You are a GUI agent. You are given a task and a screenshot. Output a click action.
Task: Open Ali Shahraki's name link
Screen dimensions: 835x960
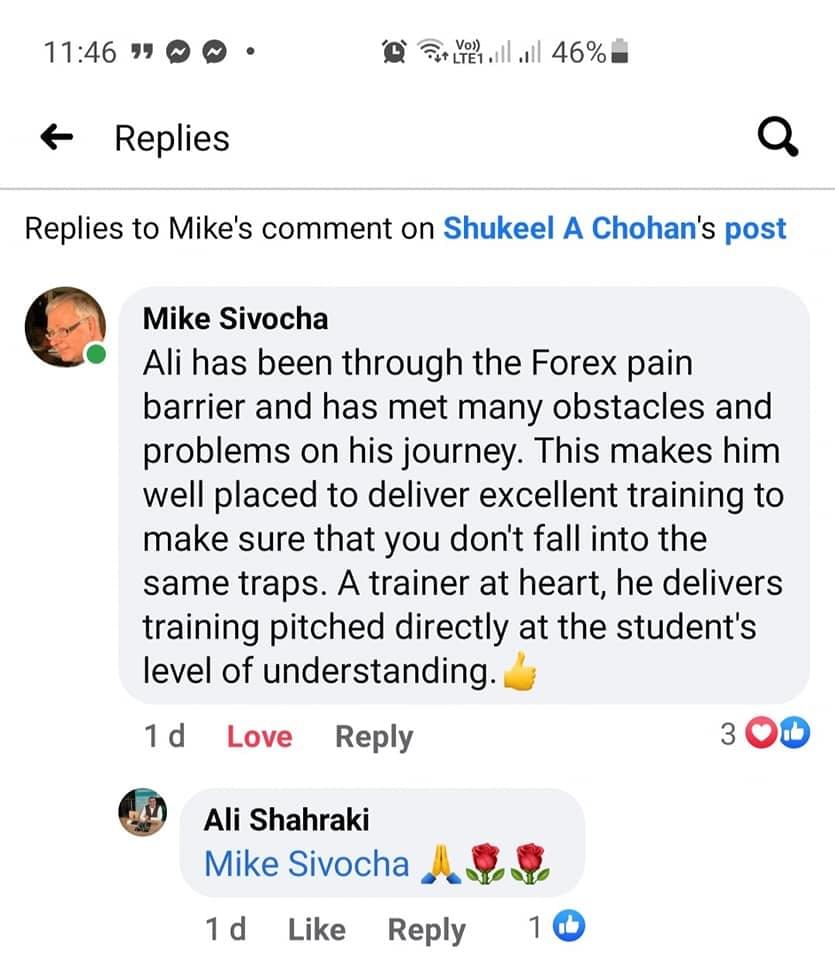(x=286, y=820)
